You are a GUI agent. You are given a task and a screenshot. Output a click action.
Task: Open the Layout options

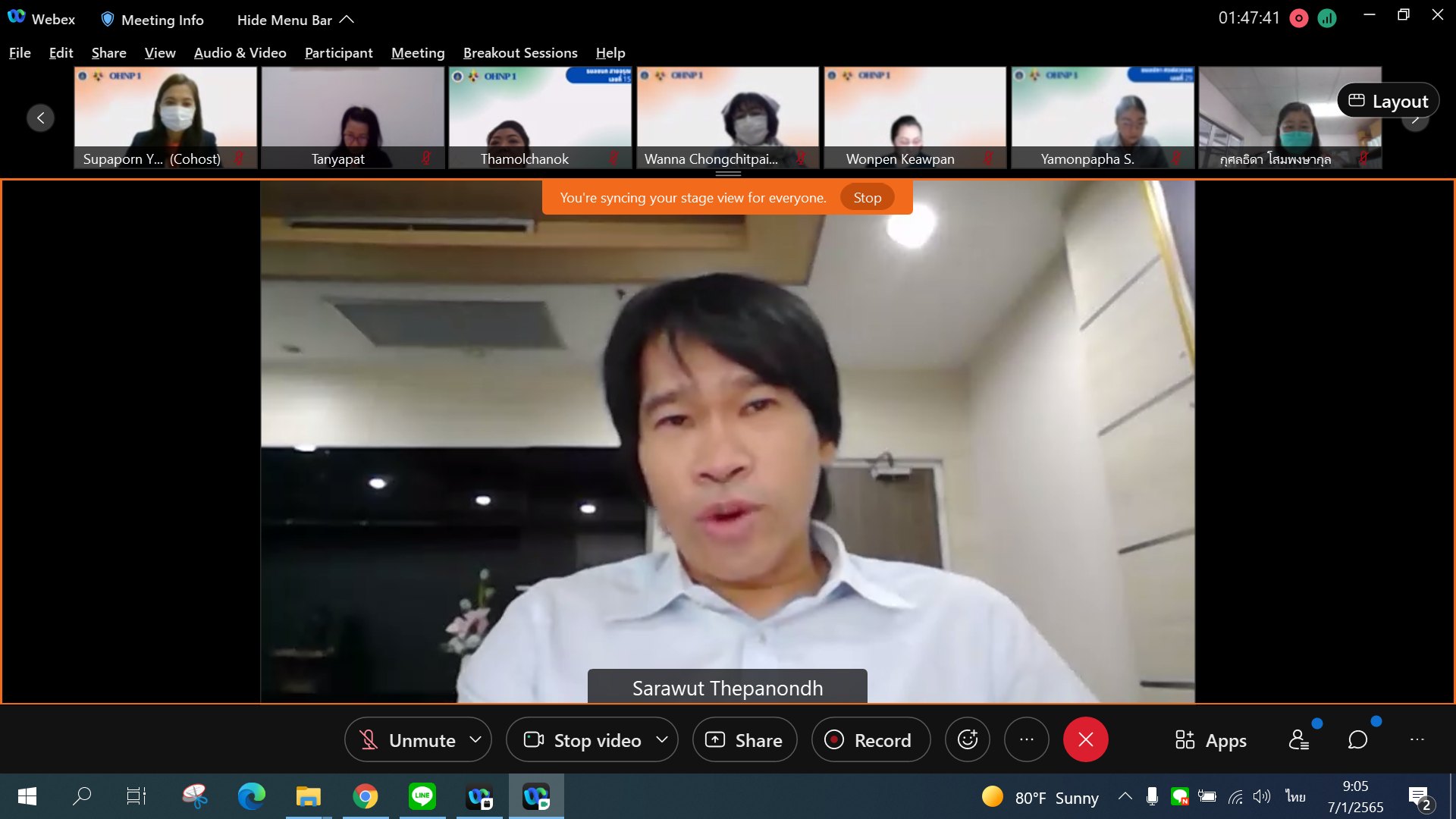[x=1388, y=101]
